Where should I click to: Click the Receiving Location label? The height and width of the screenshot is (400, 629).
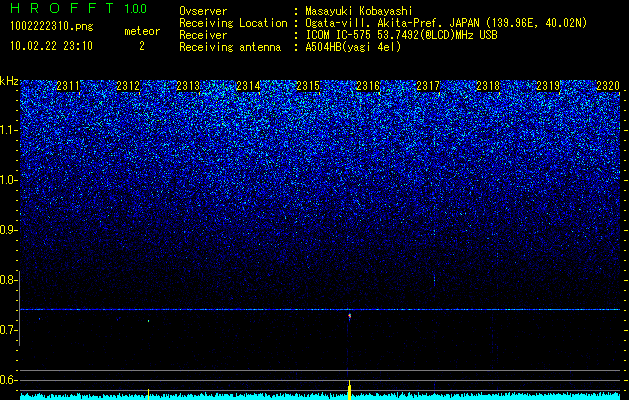(x=233, y=23)
